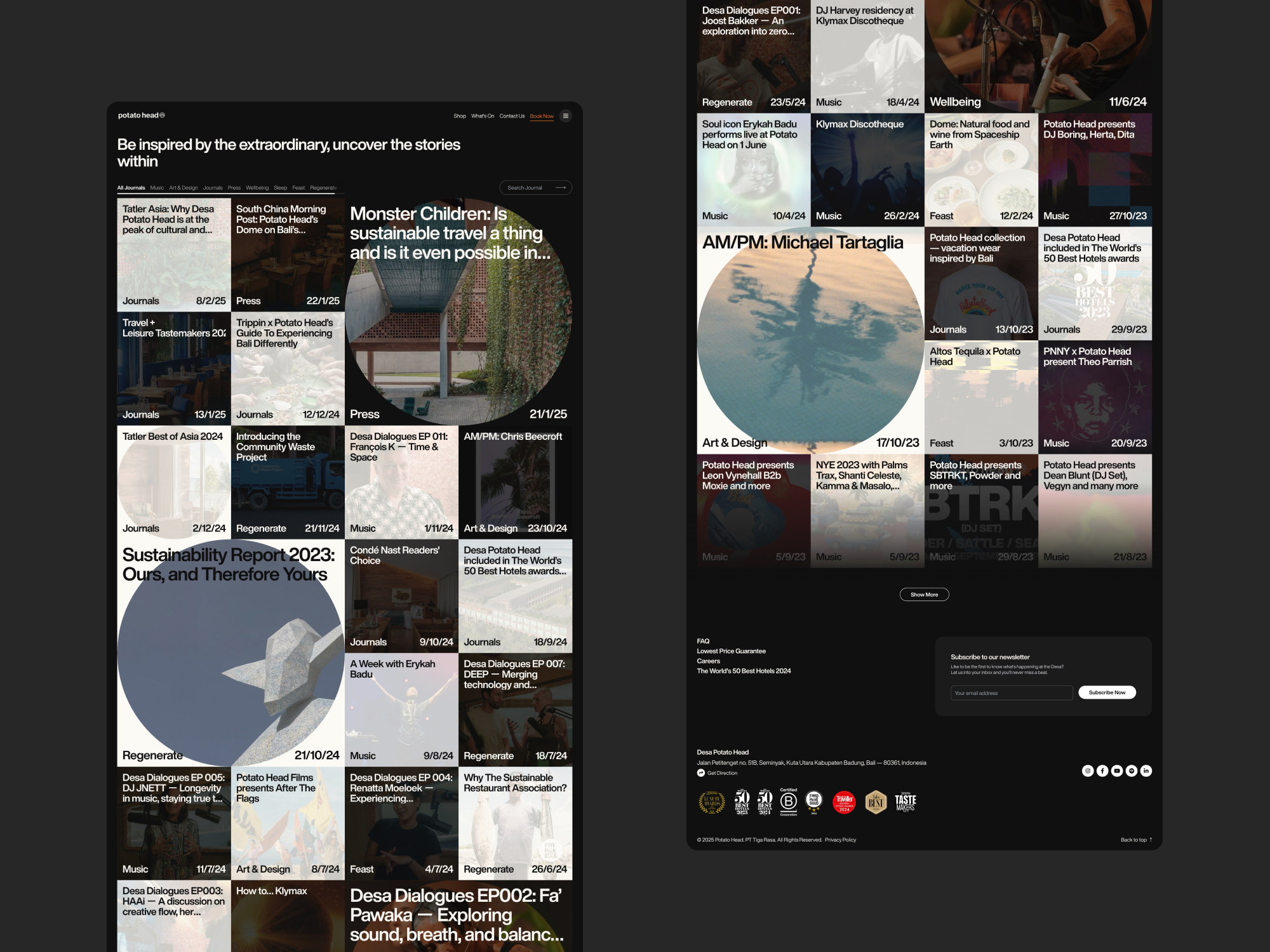
Task: Open the Desa Dialogues EP 011 François K card
Action: (x=401, y=482)
